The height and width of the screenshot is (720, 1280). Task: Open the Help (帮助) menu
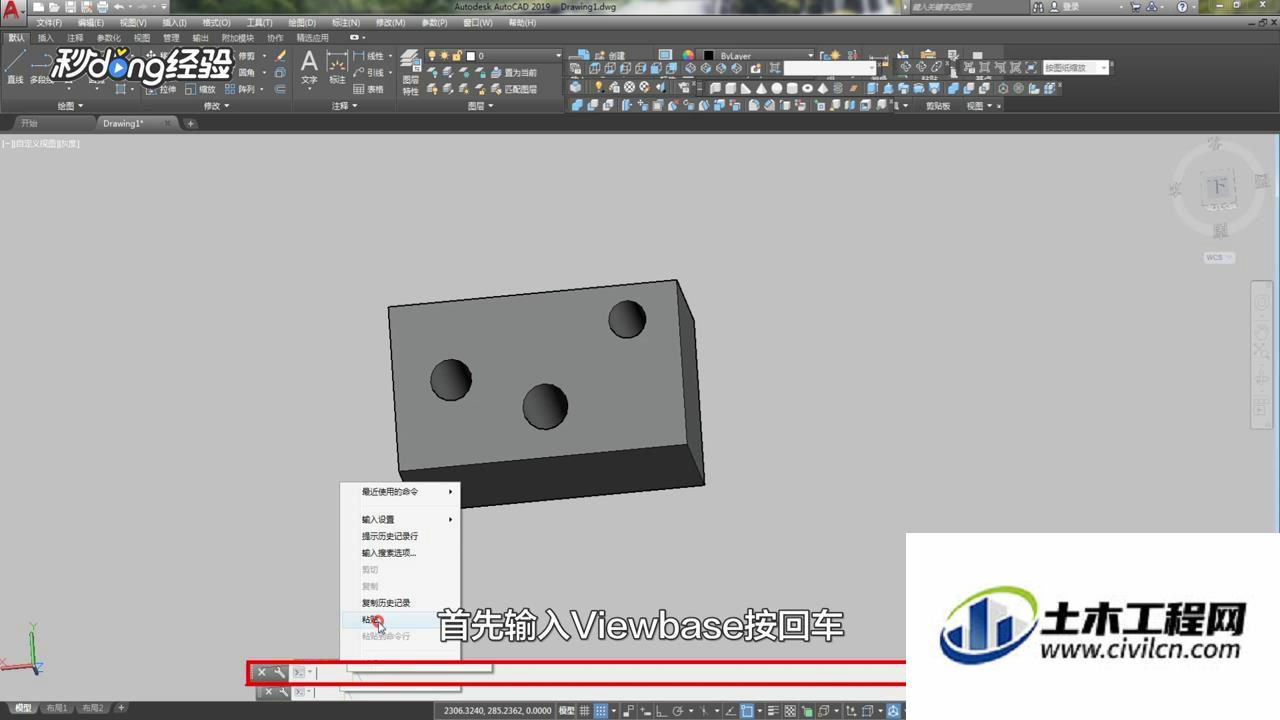[x=522, y=22]
